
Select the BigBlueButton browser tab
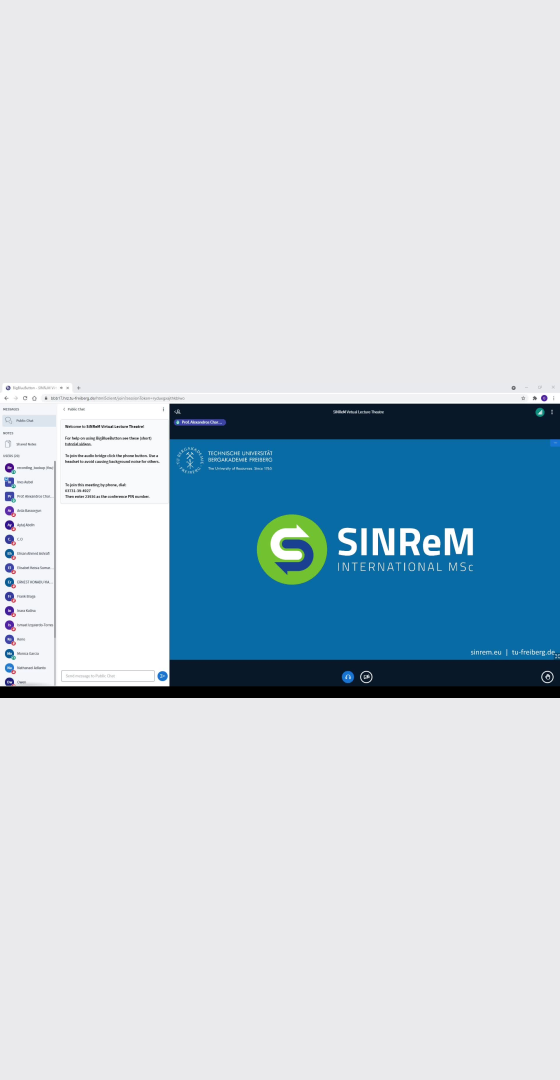tap(37, 388)
